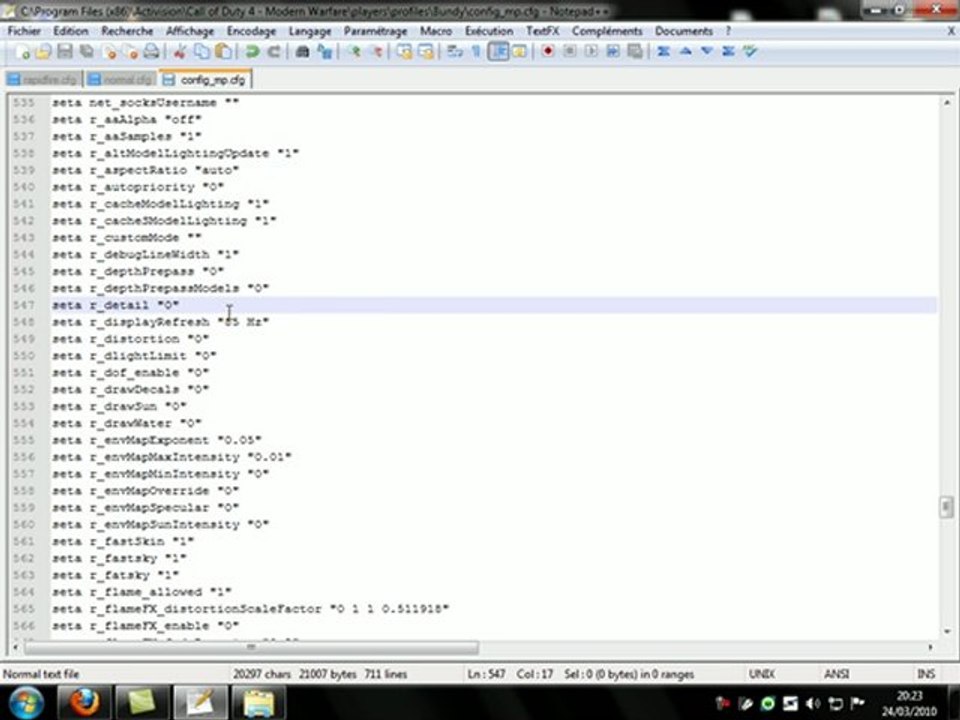
Task: Click the Copy toolbar icon
Action: [201, 52]
